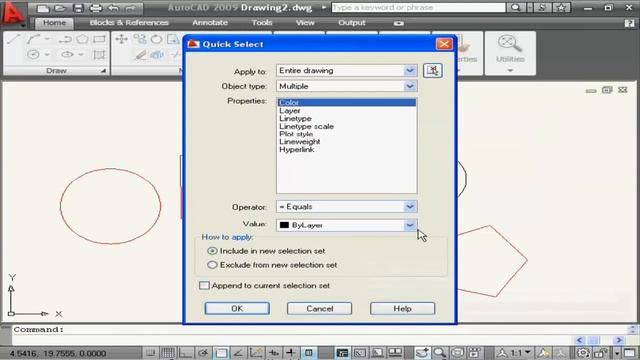
Task: Switch to the Tools tab
Action: point(262,23)
